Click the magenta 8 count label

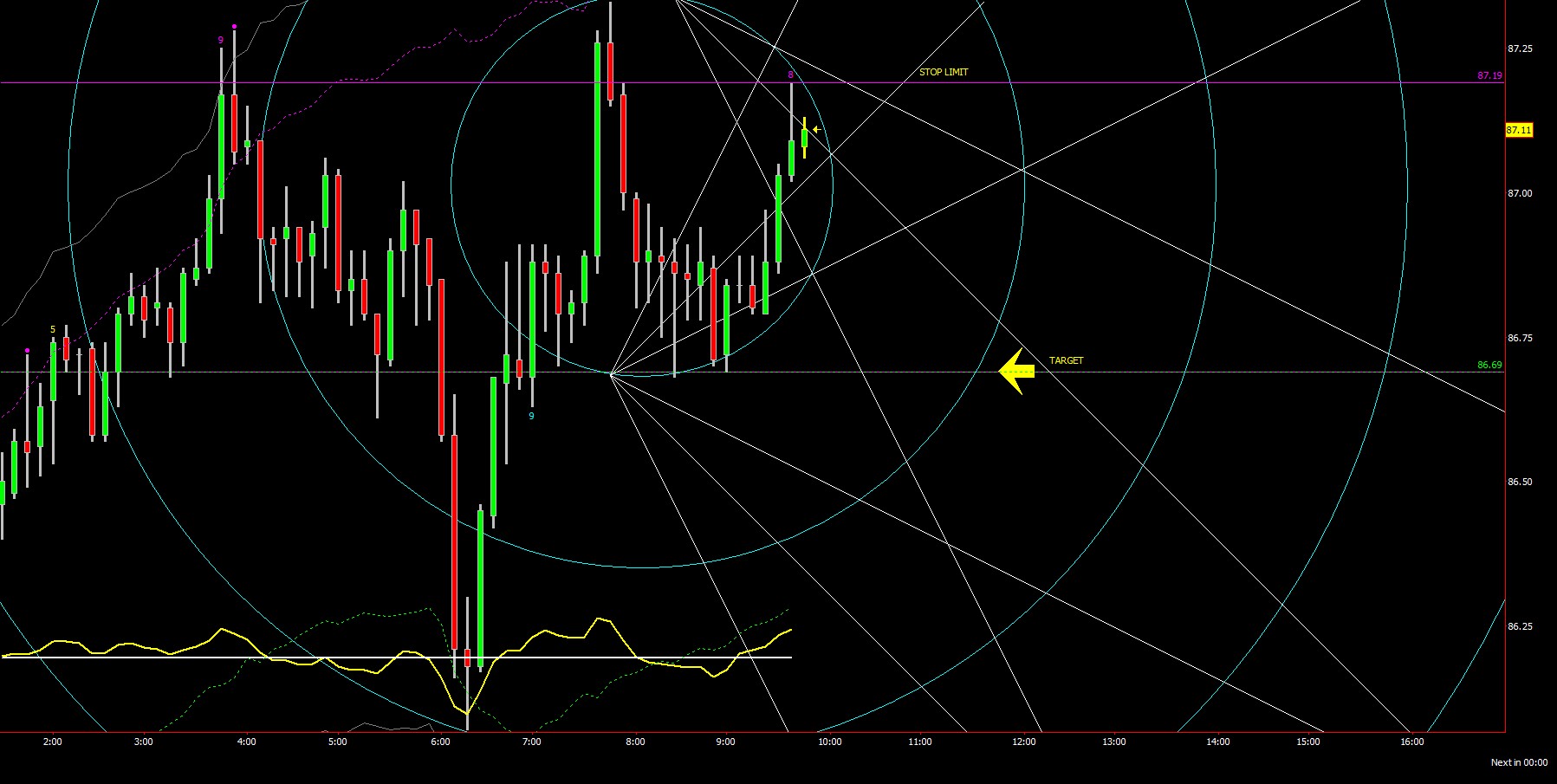[791, 75]
